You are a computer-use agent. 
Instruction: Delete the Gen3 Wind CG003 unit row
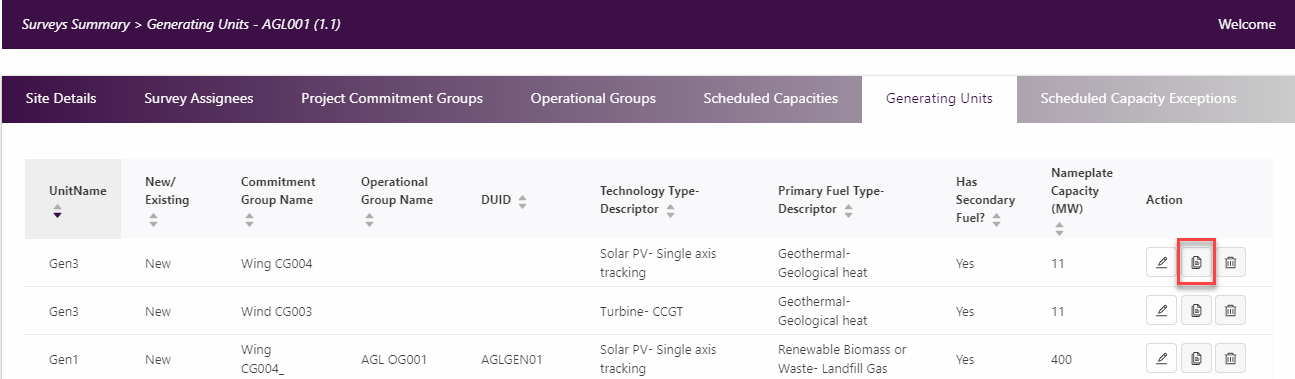[1231, 311]
